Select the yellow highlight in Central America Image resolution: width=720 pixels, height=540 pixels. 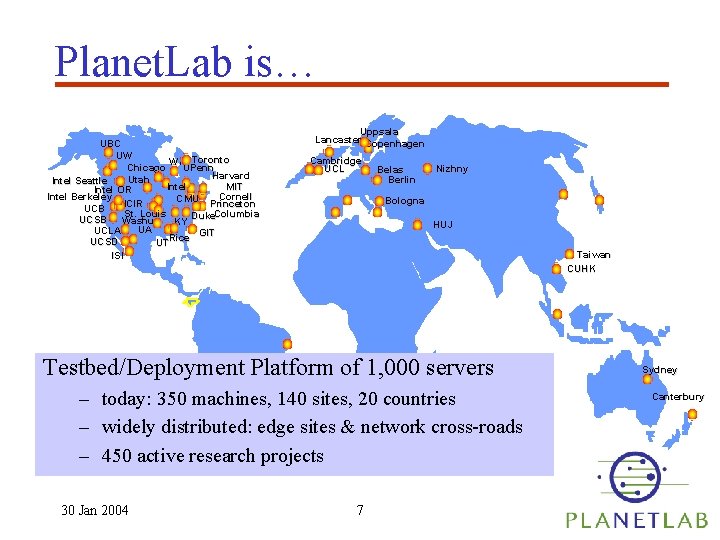coord(190,302)
